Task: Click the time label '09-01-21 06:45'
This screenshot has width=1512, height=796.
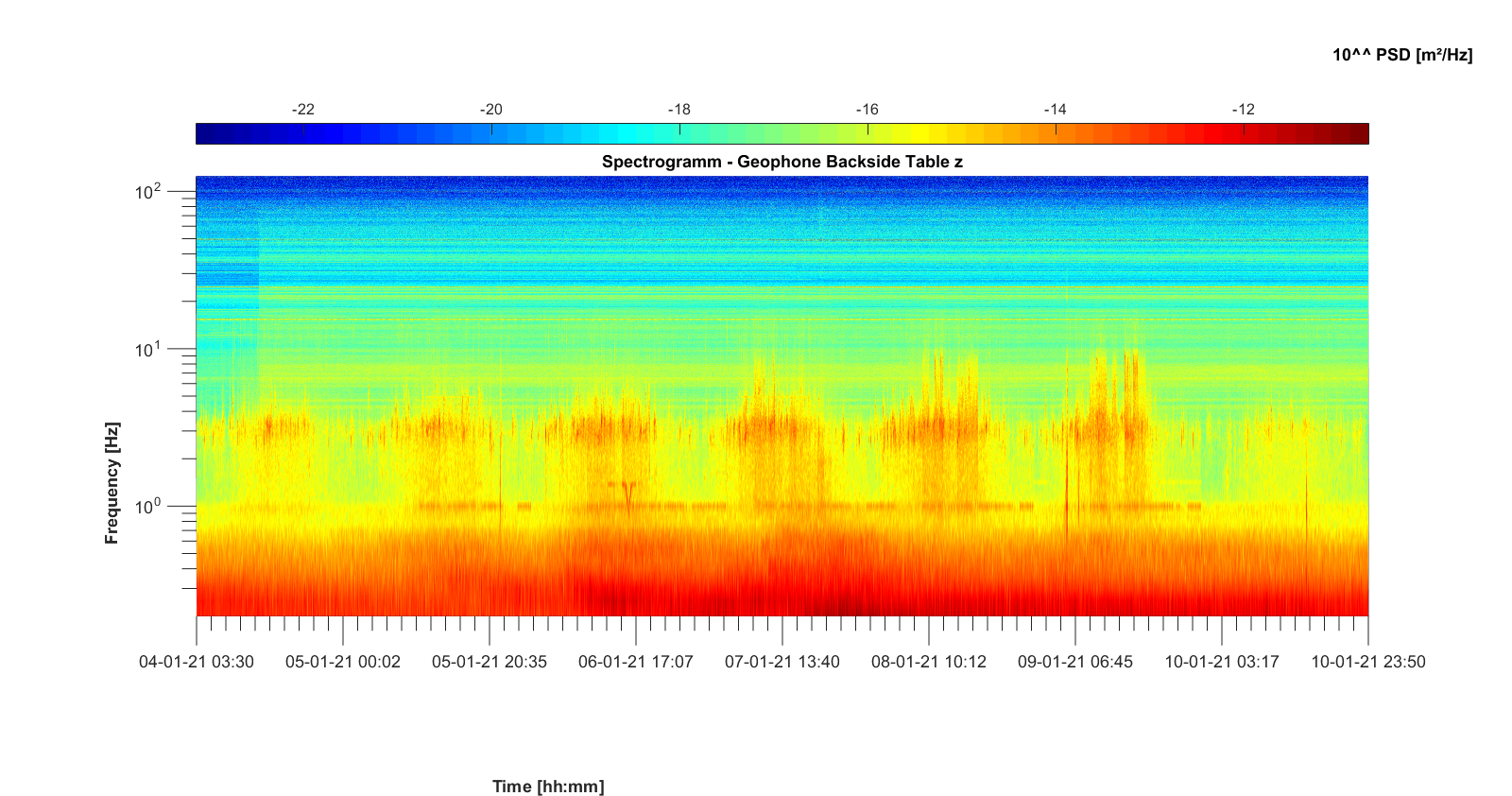Action: click(x=1075, y=662)
